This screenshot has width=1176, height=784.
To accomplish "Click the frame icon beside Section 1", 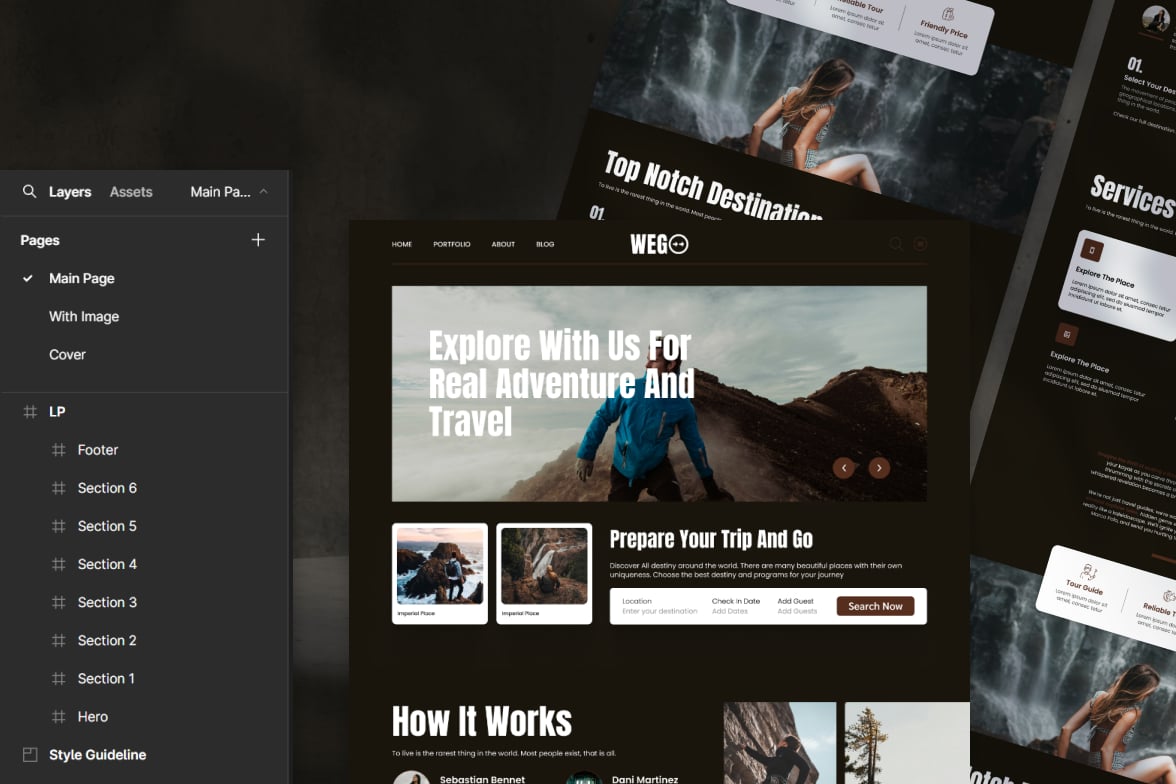I will 58,679.
